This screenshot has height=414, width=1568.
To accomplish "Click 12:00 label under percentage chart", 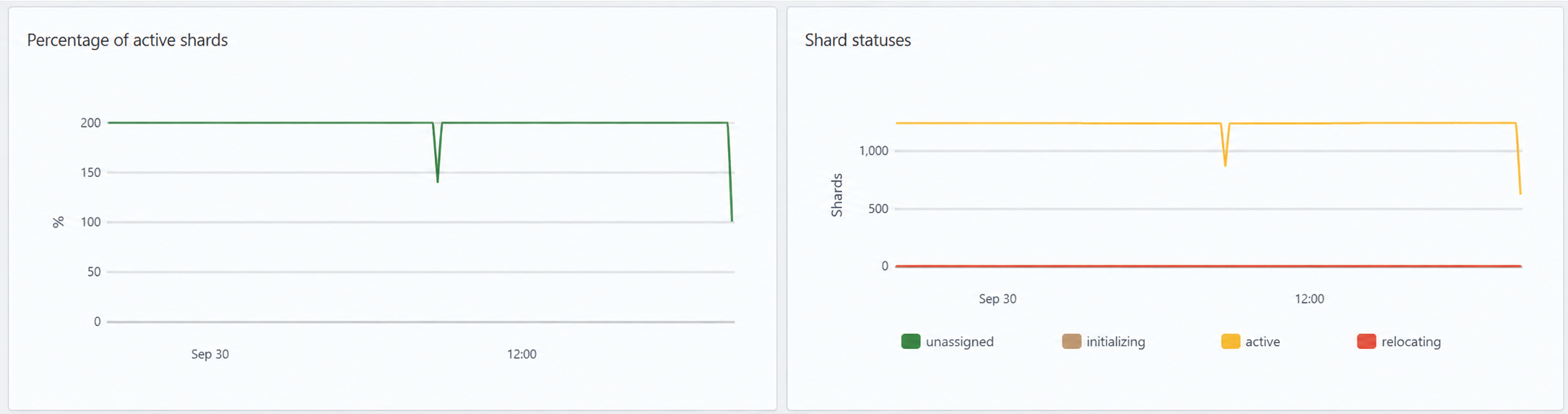I will pos(521,354).
